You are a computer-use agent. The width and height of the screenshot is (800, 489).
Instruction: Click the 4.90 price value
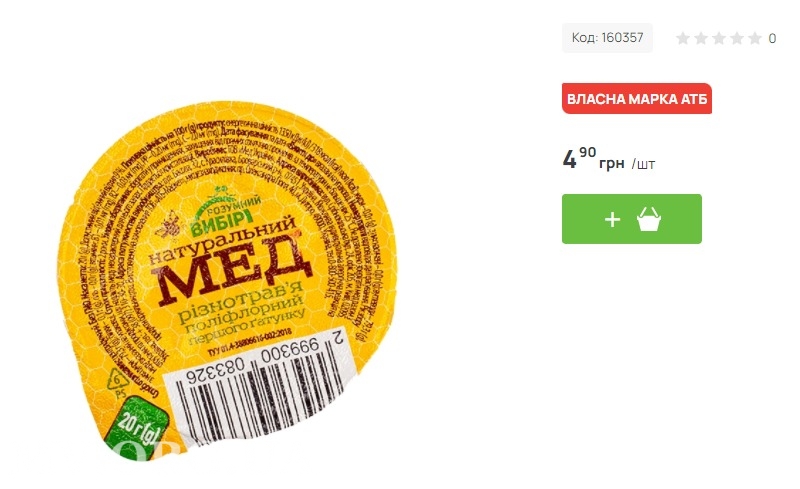click(579, 158)
